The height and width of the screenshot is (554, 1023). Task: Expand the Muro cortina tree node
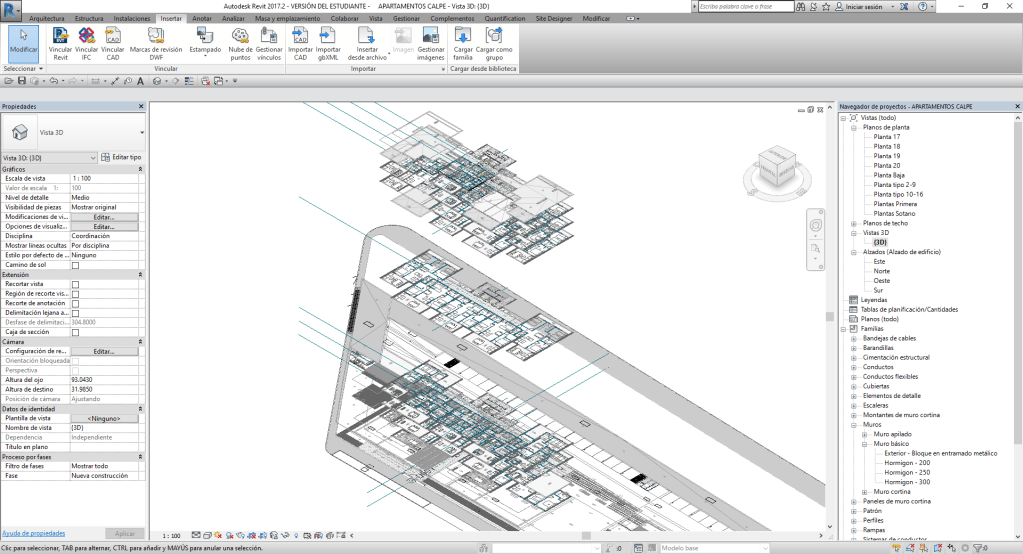coord(864,491)
